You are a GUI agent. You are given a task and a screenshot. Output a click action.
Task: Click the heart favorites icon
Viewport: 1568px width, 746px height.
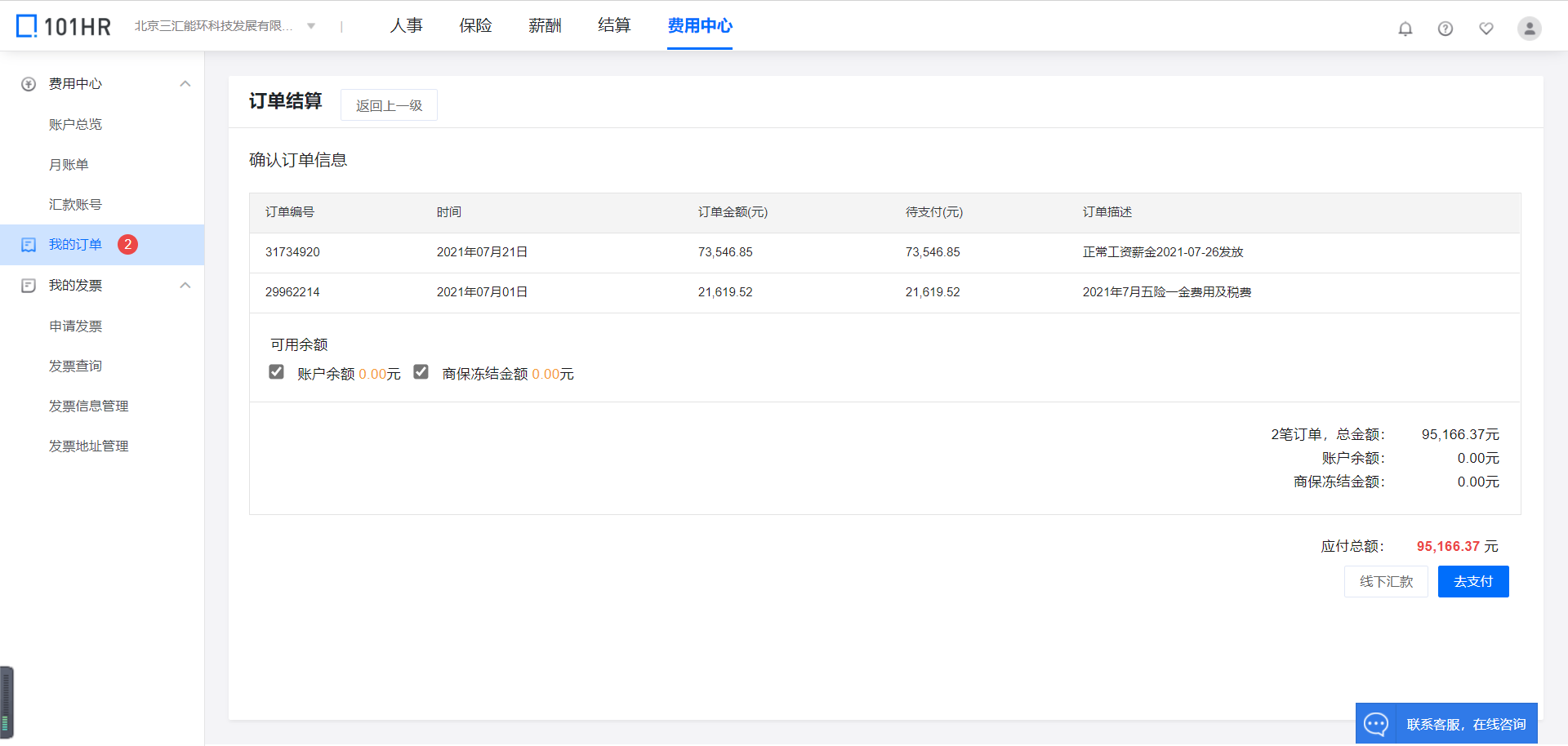point(1486,29)
